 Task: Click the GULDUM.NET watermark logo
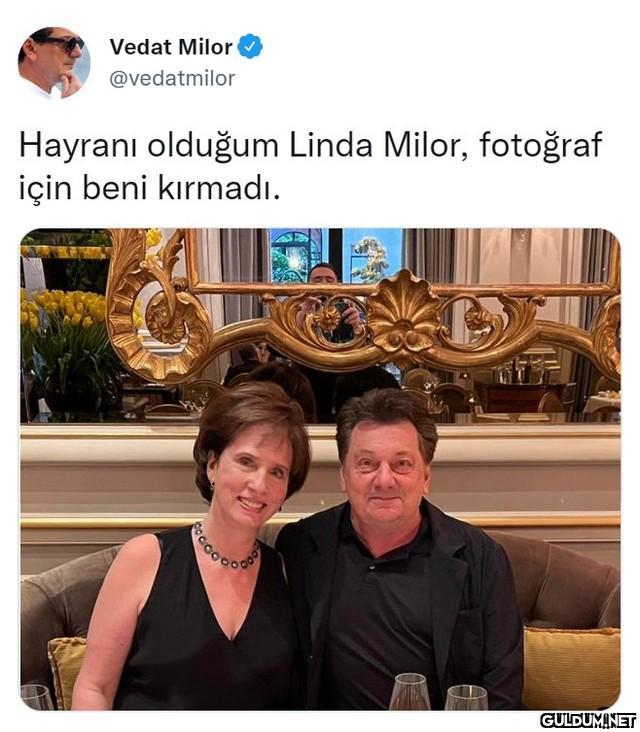(x=588, y=721)
